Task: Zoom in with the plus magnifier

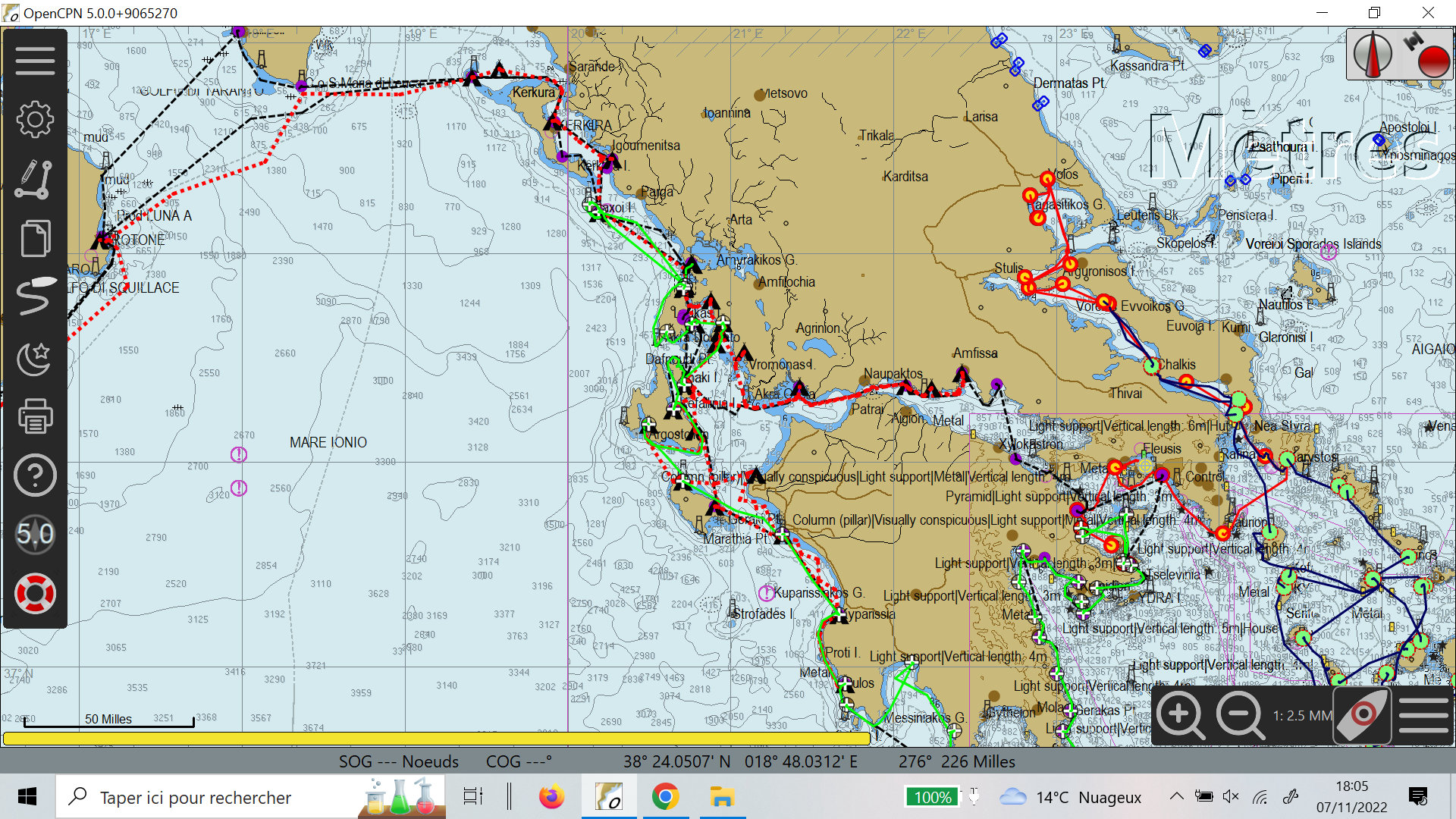Action: pos(1181,715)
